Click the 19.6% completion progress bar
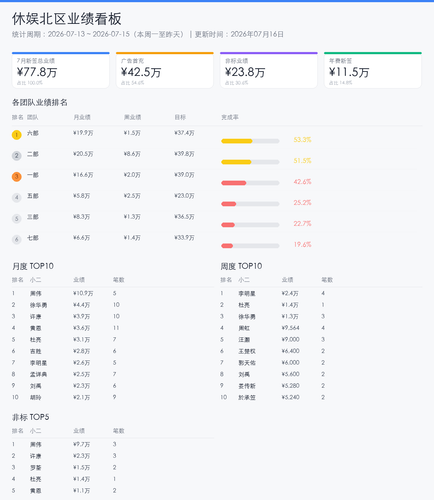434x500 pixels. click(x=250, y=246)
